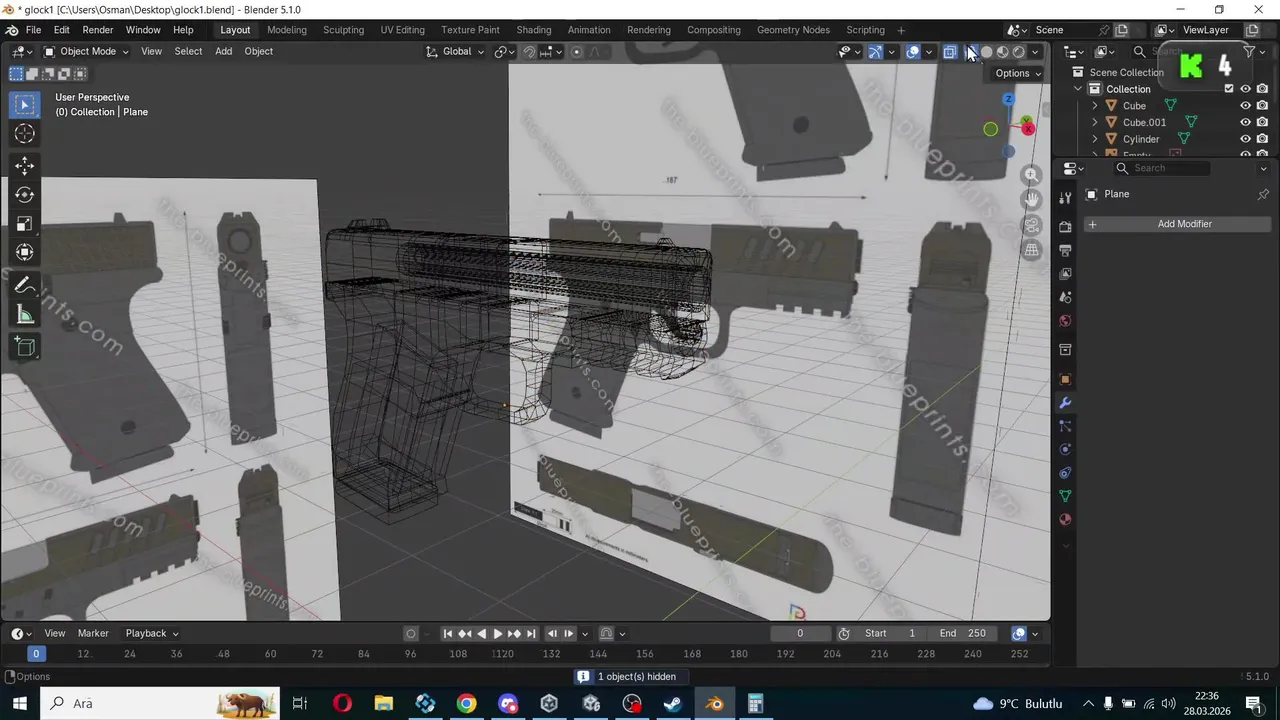Expand Cube.001 in outliner
This screenshot has height=720, width=1280.
[x=1094, y=122]
